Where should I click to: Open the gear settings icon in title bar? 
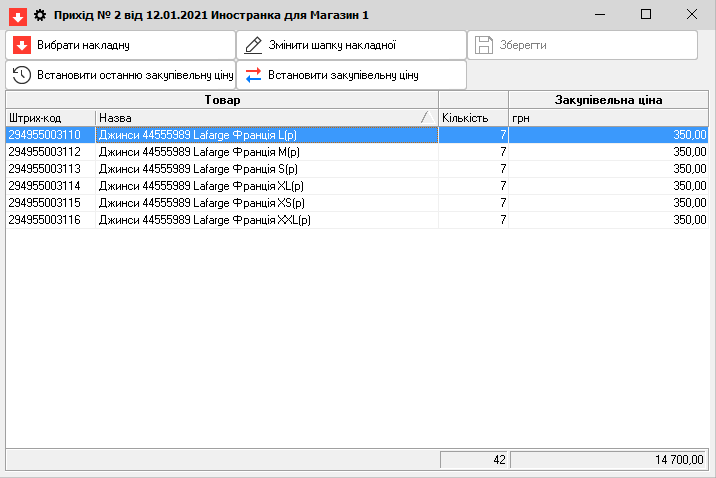pos(40,15)
